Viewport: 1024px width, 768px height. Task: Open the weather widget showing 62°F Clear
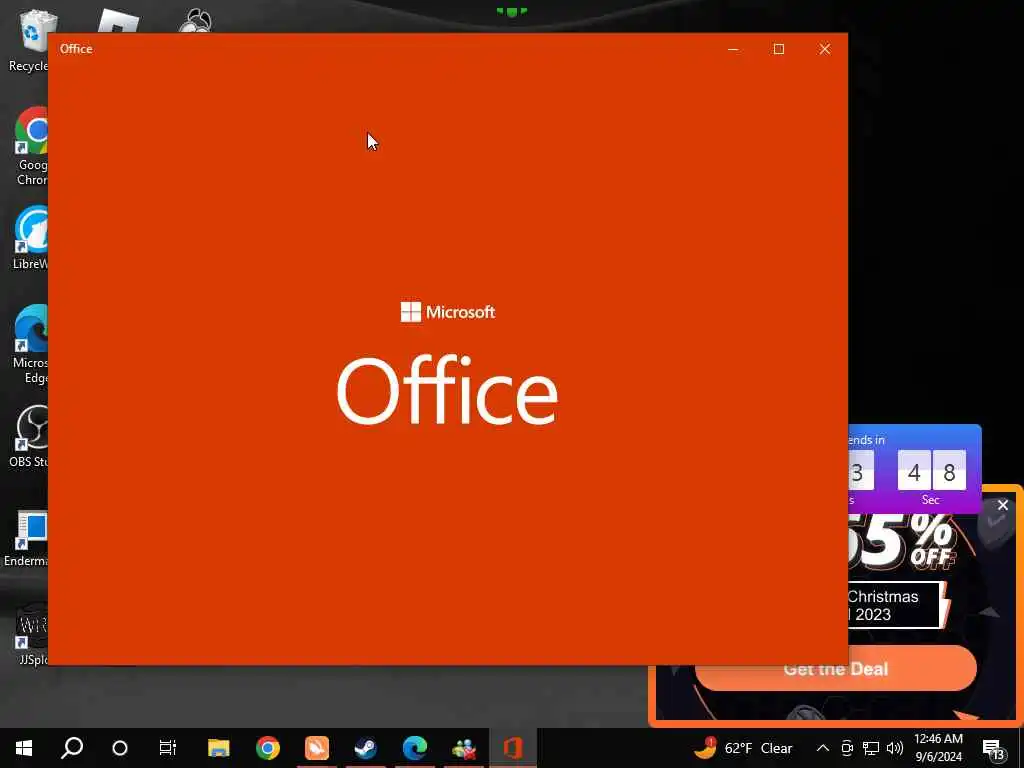coord(743,748)
